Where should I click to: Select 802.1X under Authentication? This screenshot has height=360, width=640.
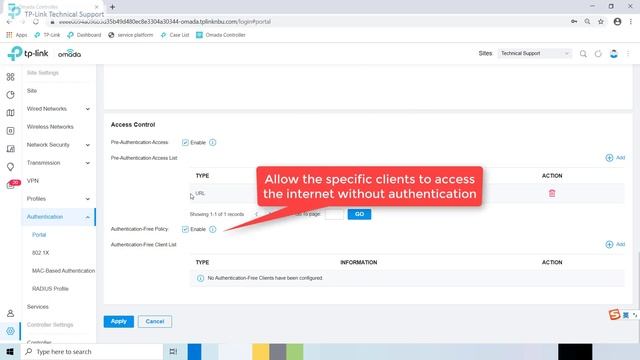click(x=40, y=253)
